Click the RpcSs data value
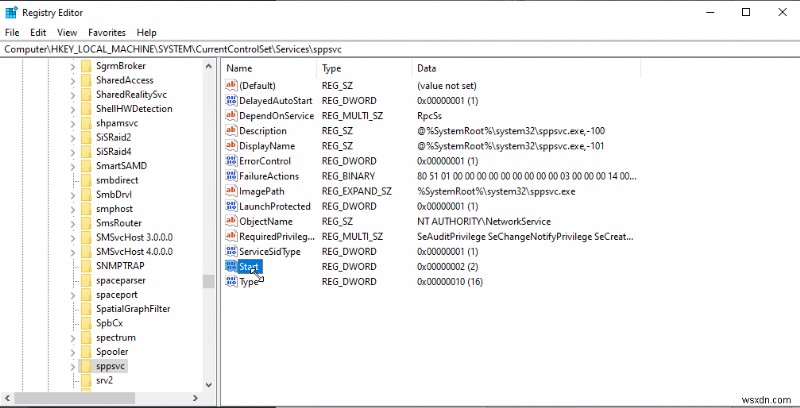 (x=429, y=115)
